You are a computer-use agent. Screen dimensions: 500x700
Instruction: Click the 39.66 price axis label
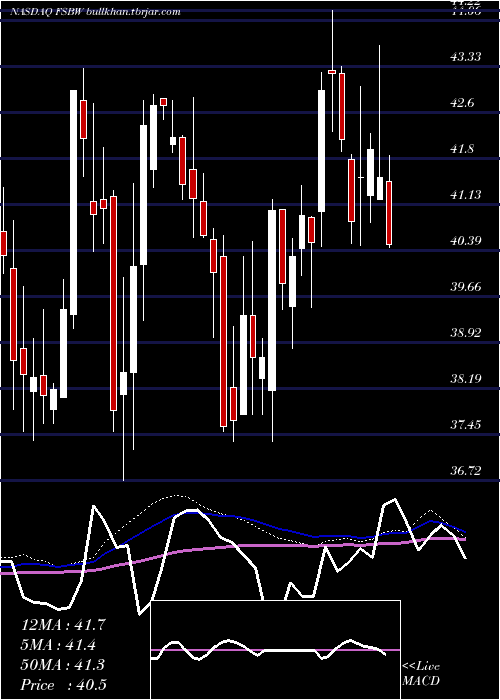(x=465, y=286)
